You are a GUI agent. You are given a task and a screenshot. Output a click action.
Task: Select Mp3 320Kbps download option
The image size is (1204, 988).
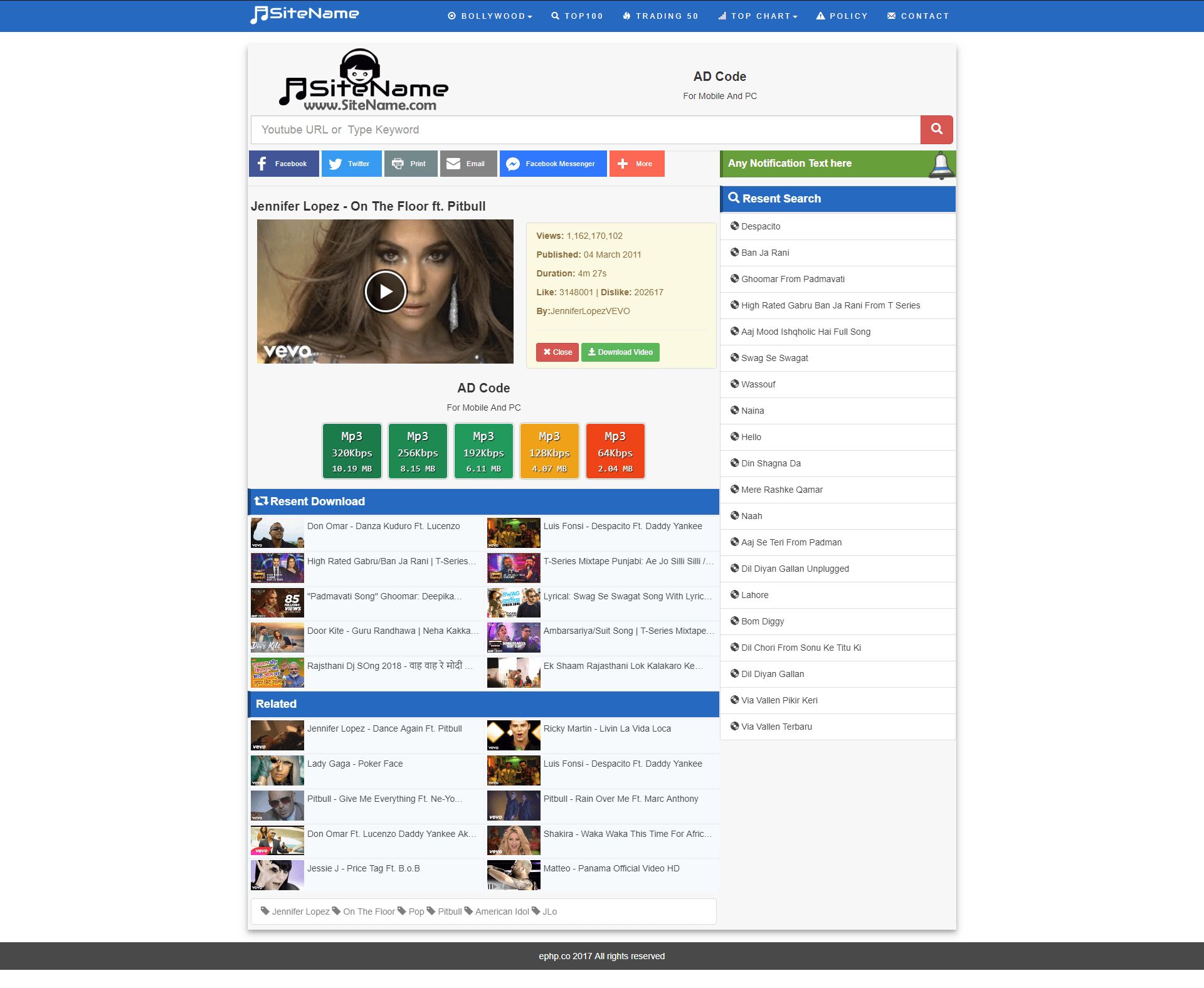pyautogui.click(x=352, y=451)
